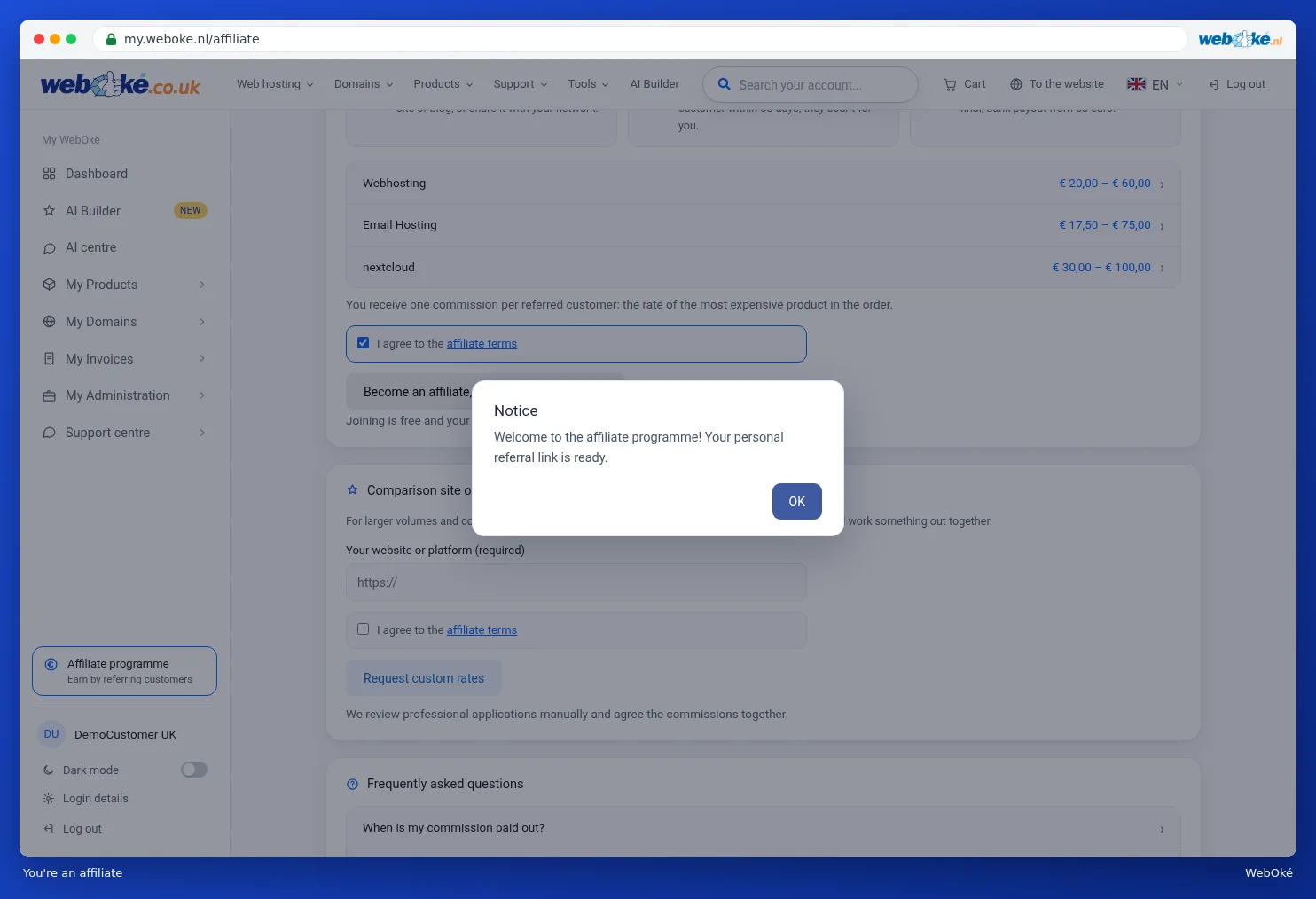Open affiliate terms link beside checked checkbox
This screenshot has width=1316, height=899.
point(482,344)
